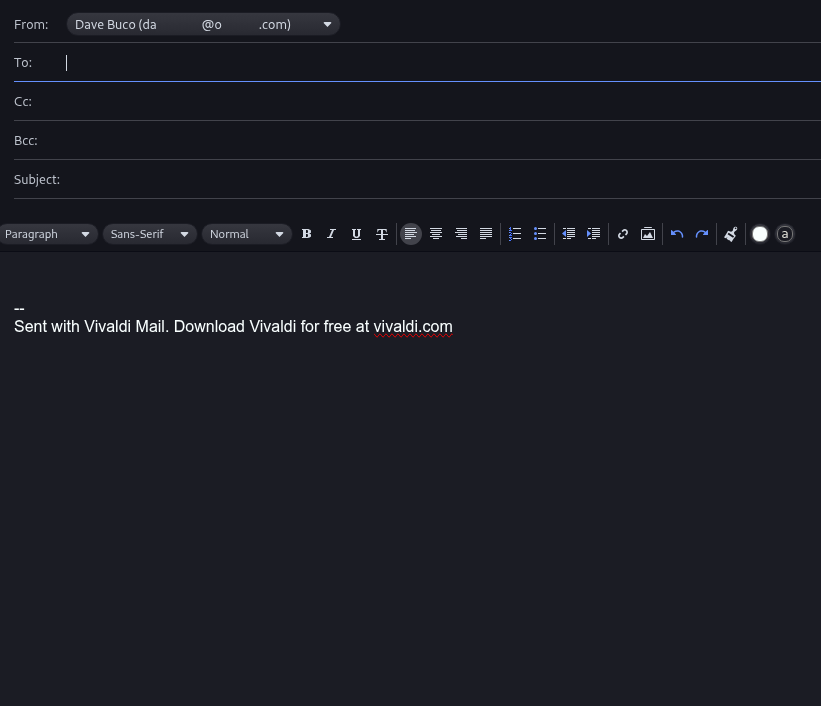Toggle underline formatting
The height and width of the screenshot is (706, 821).
(357, 234)
